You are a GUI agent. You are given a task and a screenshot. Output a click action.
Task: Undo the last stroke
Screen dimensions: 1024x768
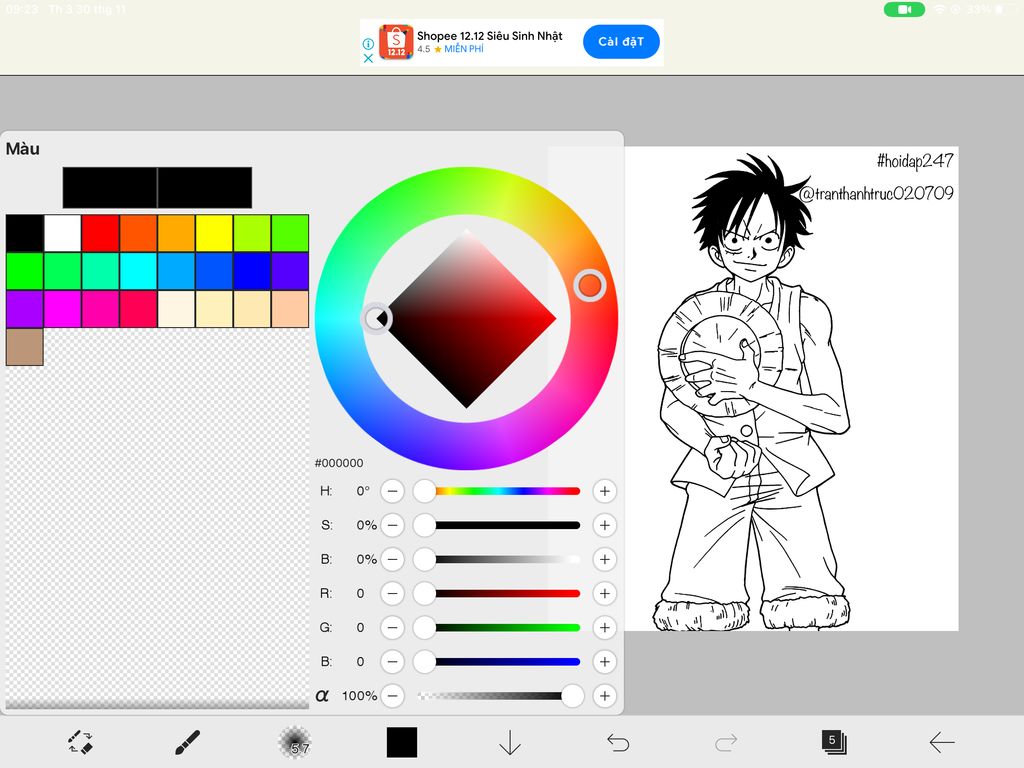tap(618, 743)
